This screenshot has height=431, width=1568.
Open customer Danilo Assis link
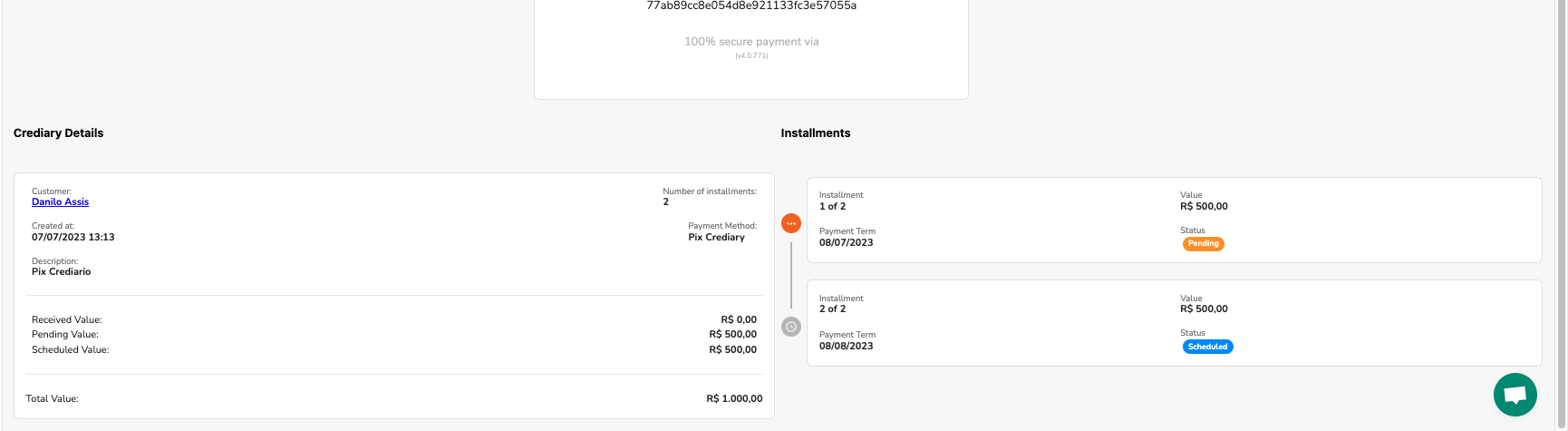click(x=60, y=202)
